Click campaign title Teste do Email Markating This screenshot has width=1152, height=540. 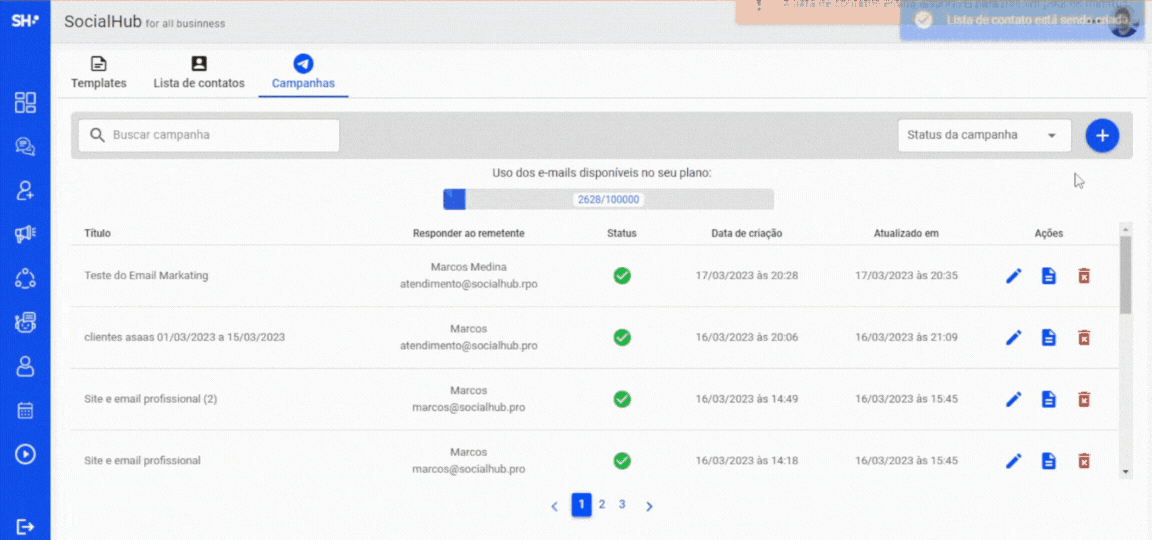[146, 276]
